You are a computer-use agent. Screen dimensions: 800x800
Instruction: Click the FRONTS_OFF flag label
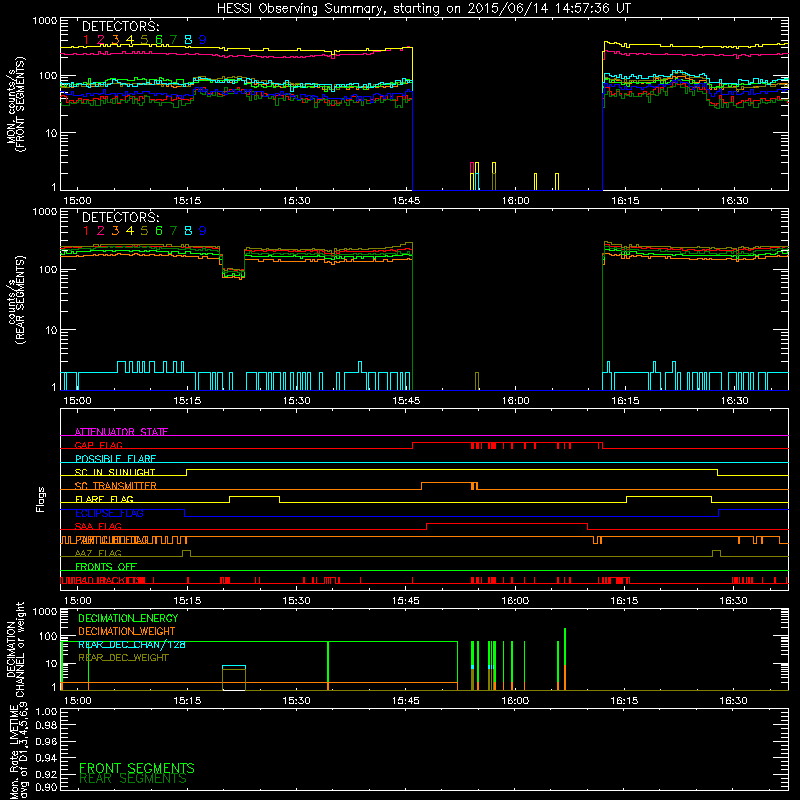tap(106, 566)
